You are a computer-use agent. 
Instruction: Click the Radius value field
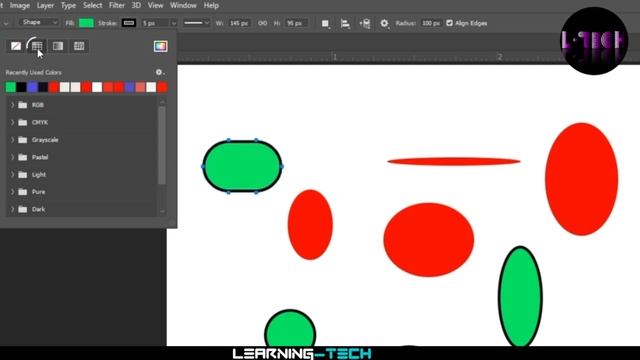(431, 23)
